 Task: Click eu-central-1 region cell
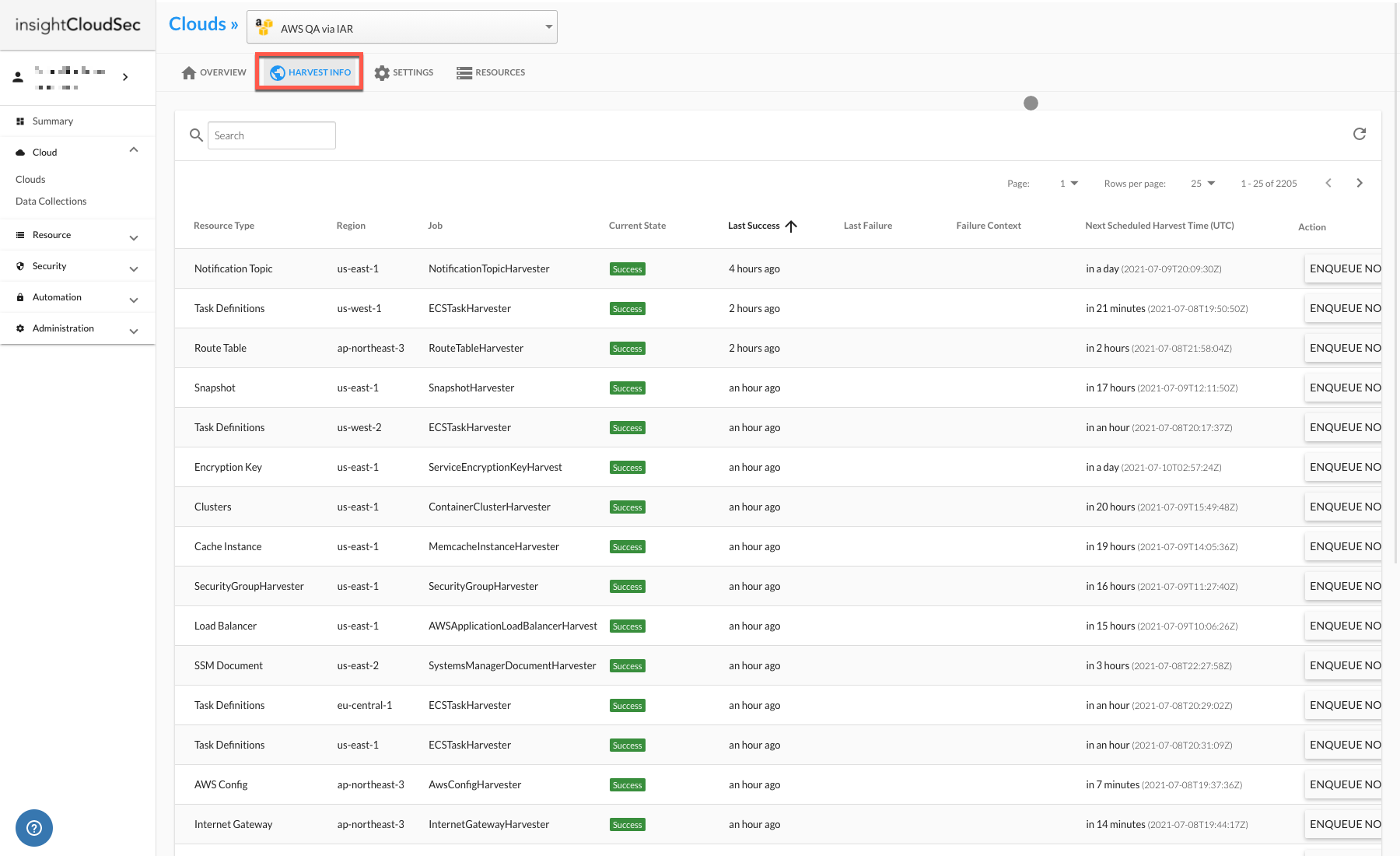[x=365, y=705]
